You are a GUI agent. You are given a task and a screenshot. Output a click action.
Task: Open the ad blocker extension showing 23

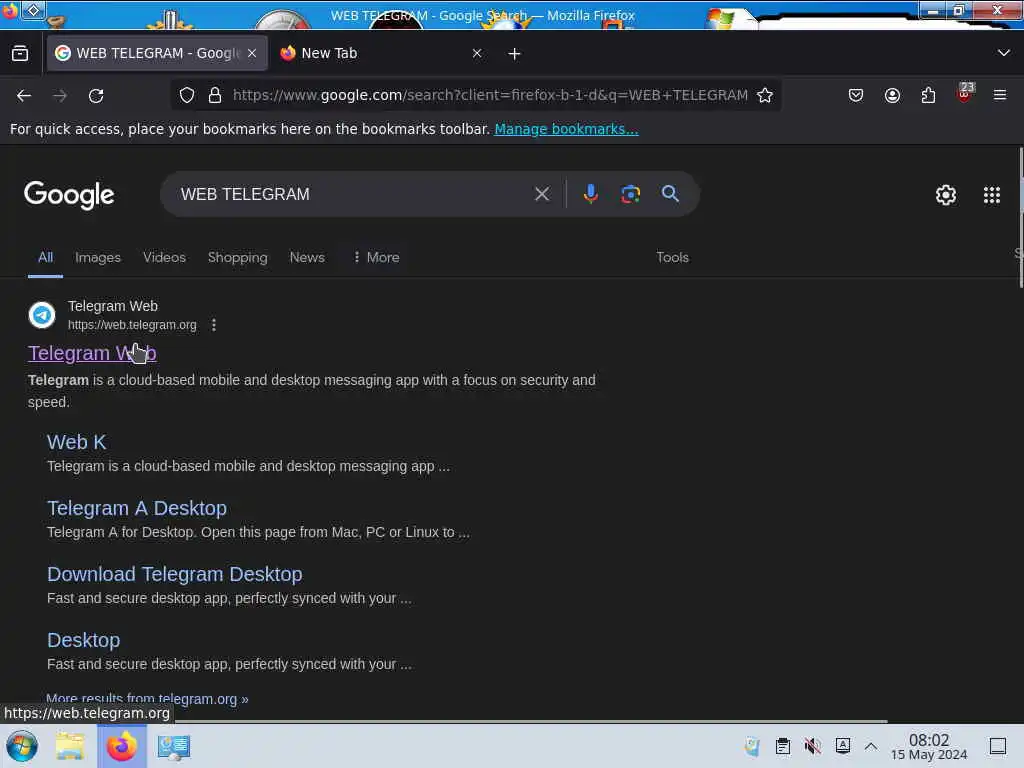pos(965,93)
